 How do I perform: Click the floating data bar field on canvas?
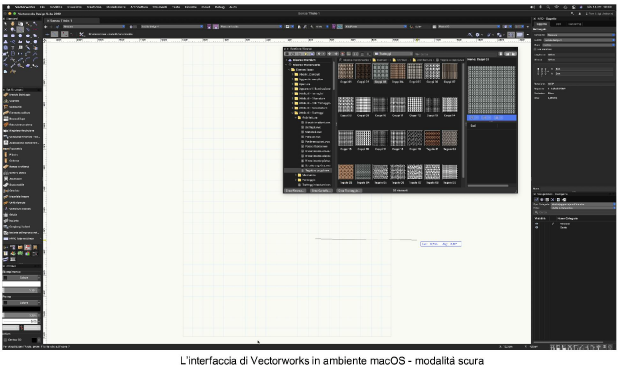click(441, 244)
